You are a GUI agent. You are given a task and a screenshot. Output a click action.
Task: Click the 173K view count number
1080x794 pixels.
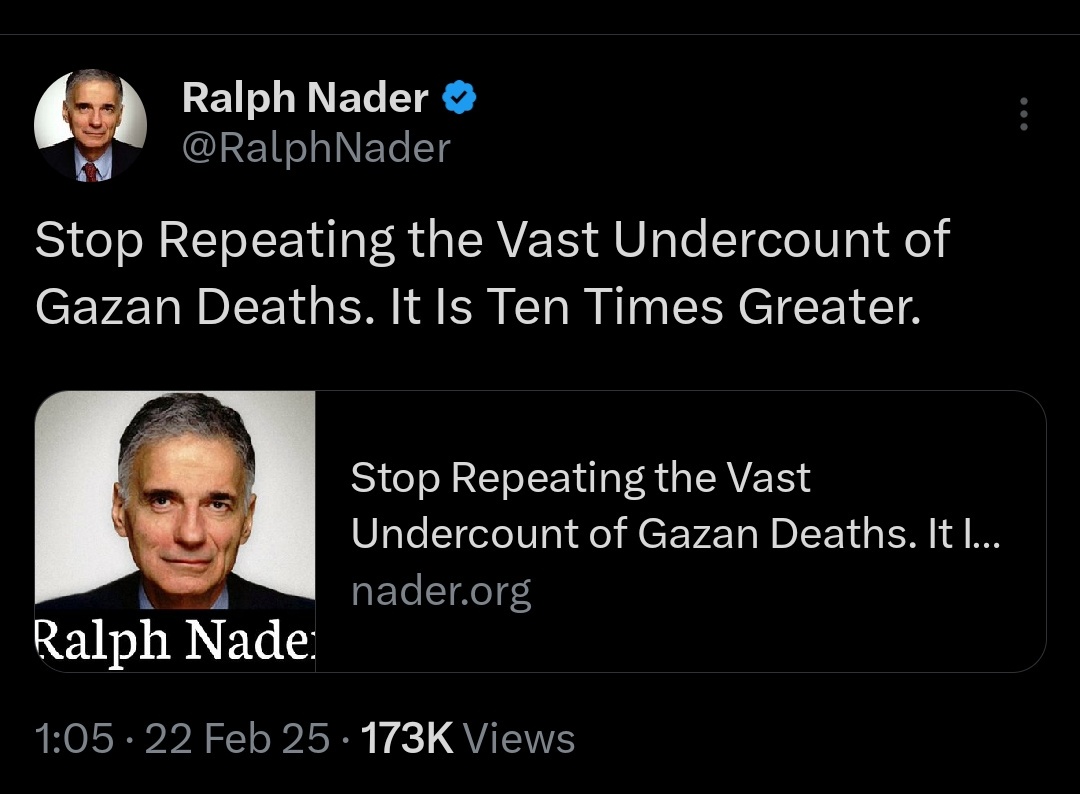click(x=406, y=738)
